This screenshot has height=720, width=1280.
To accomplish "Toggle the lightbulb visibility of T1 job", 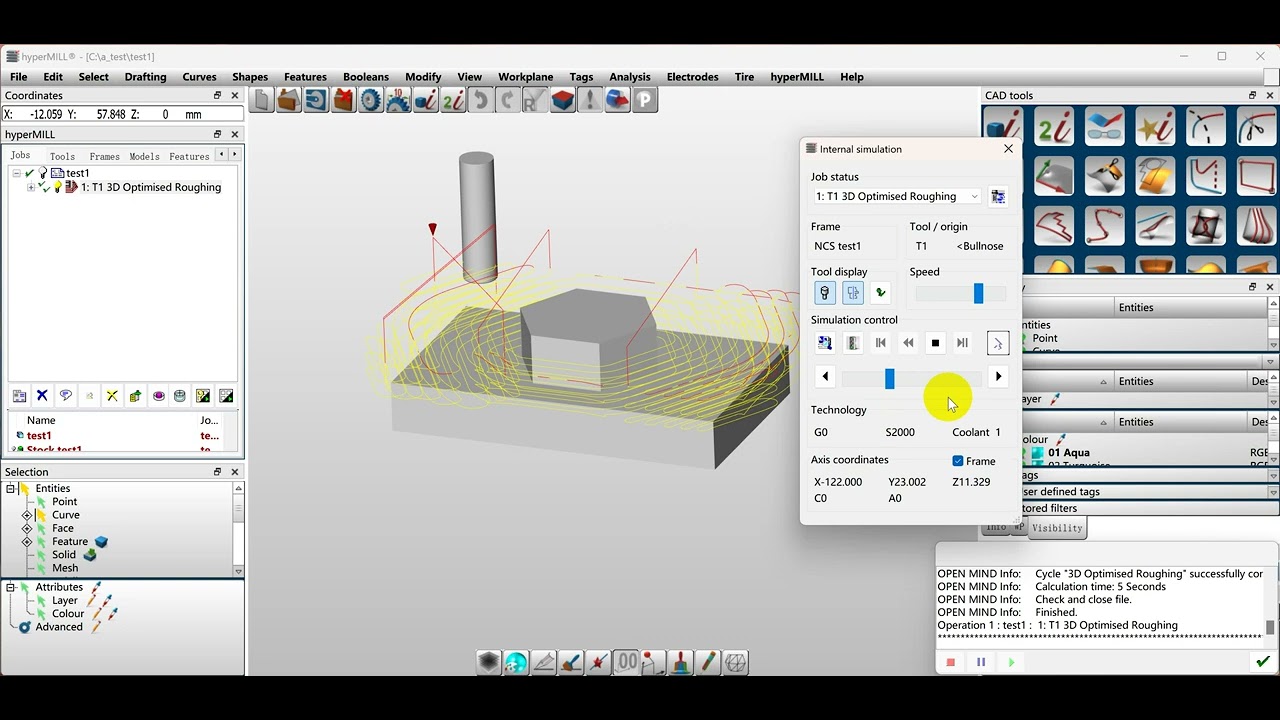I will pyautogui.click(x=57, y=187).
